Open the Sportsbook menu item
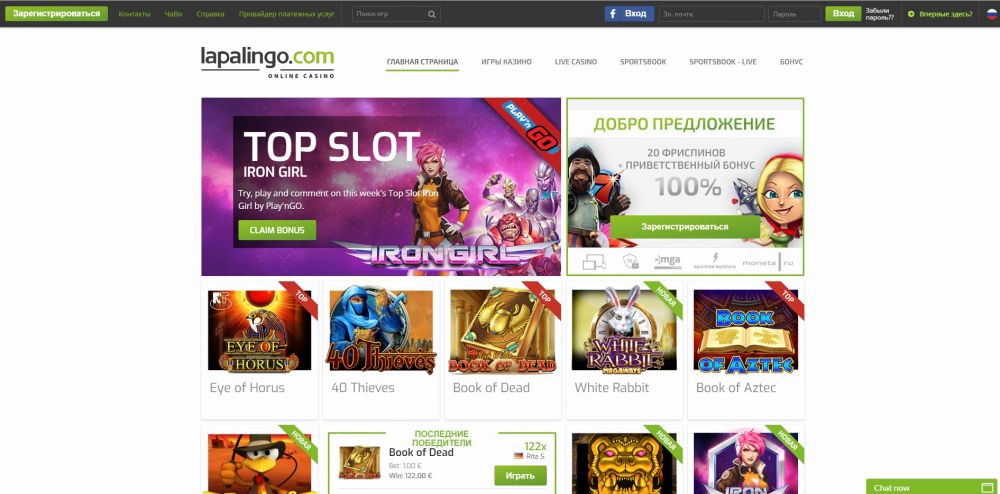 (643, 62)
